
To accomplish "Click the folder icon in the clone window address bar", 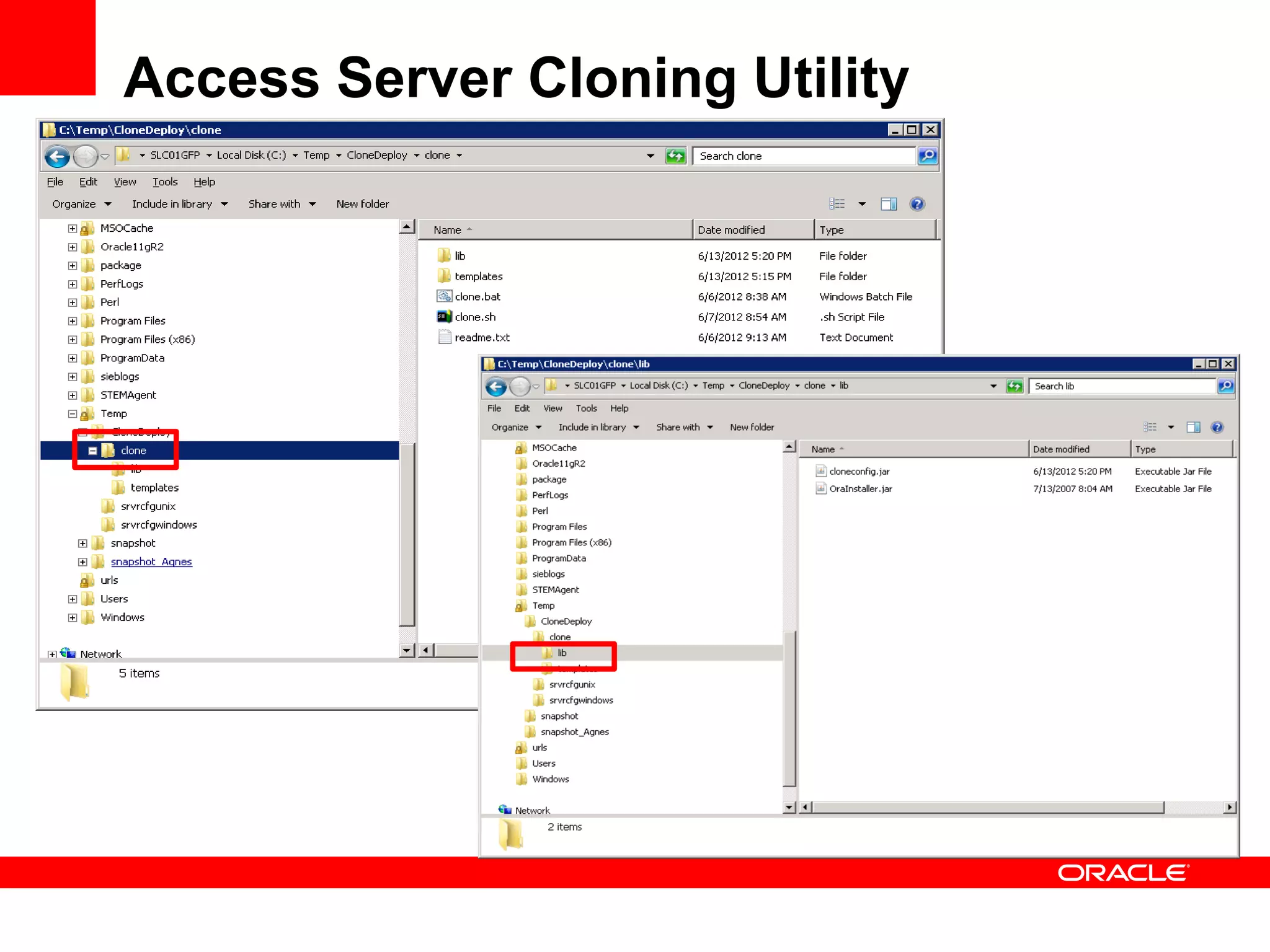I will [123, 155].
